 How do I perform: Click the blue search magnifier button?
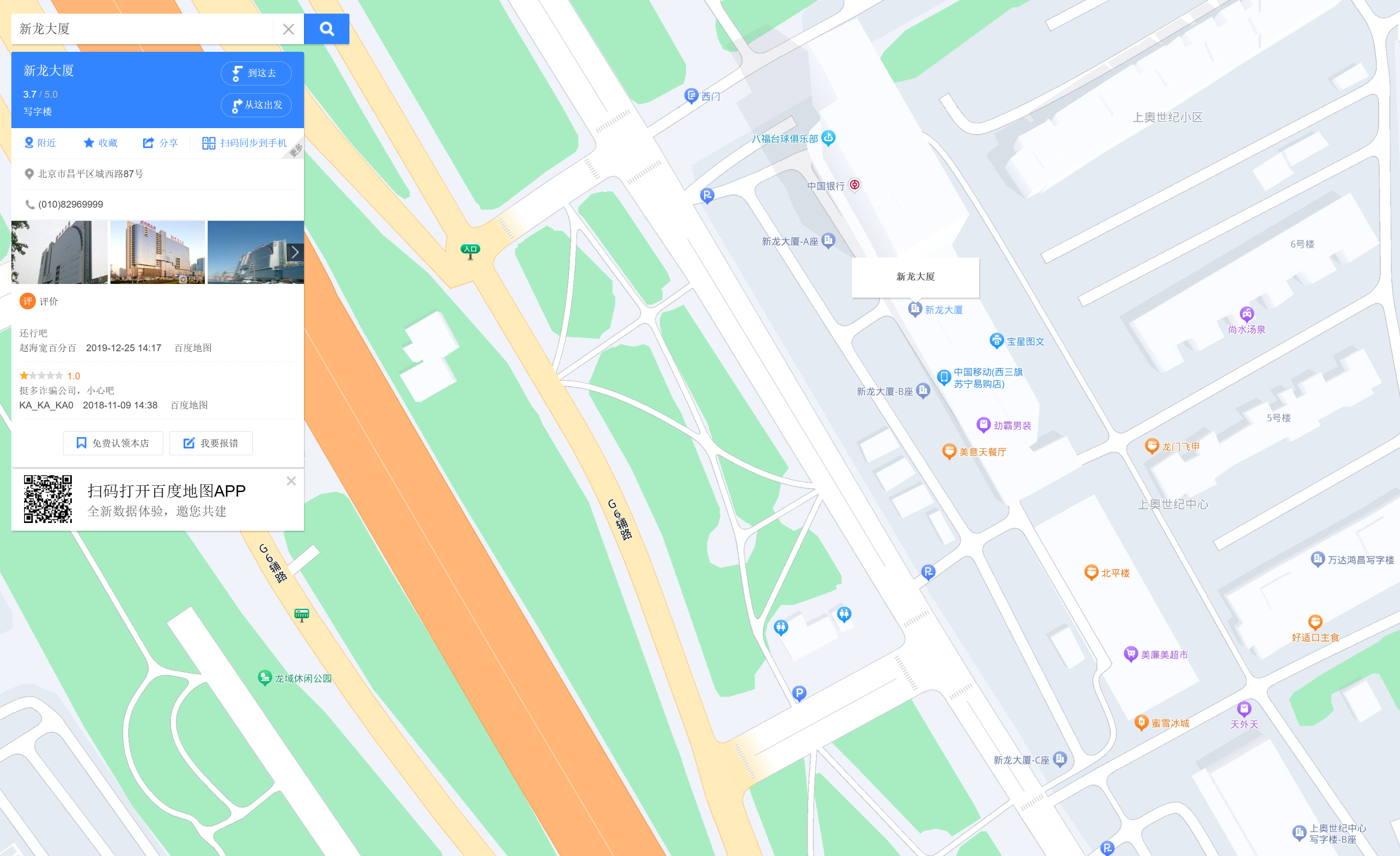pyautogui.click(x=326, y=29)
